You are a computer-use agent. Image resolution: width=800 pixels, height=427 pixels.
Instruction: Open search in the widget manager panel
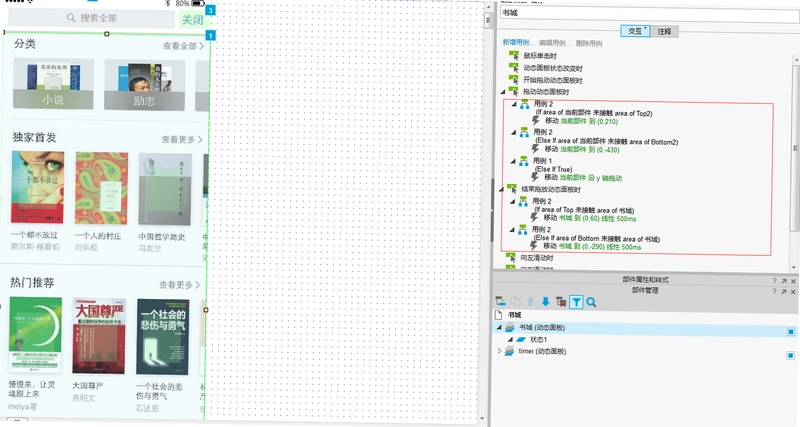click(591, 302)
